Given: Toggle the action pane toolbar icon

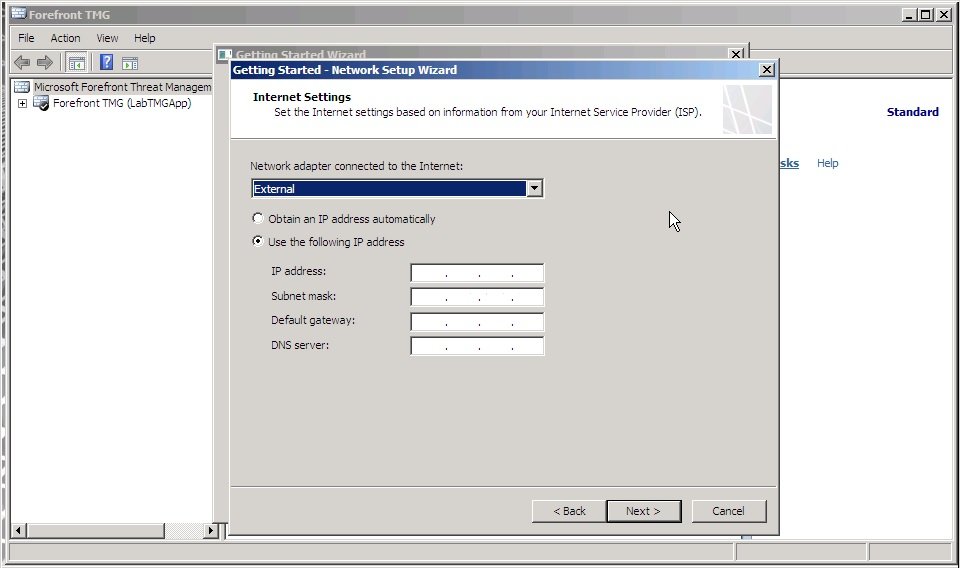Looking at the screenshot, I should (130, 62).
